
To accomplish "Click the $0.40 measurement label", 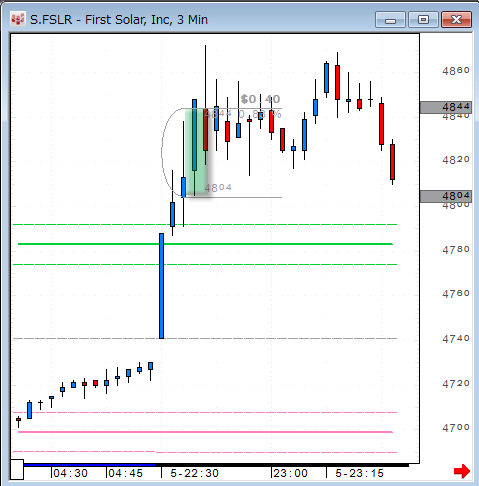I will 260,99.
